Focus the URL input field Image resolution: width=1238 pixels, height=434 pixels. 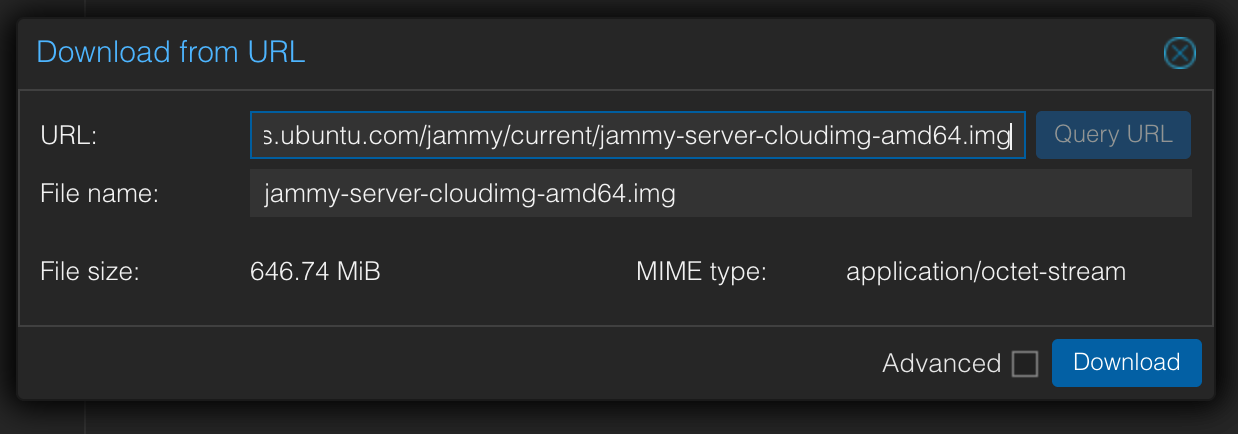point(638,135)
